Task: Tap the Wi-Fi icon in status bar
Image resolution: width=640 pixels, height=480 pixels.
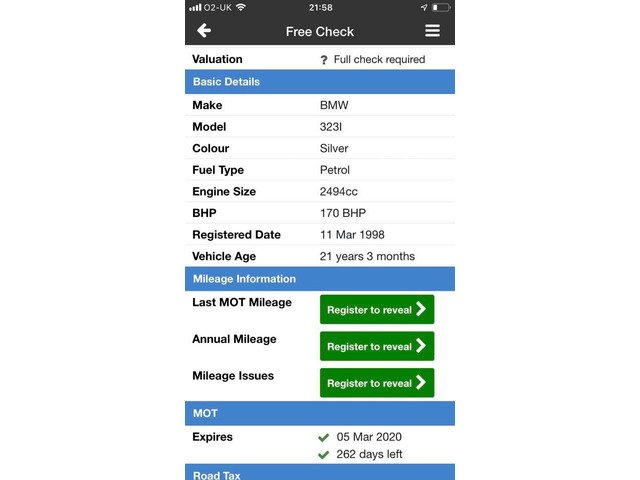Action: tap(241, 7)
